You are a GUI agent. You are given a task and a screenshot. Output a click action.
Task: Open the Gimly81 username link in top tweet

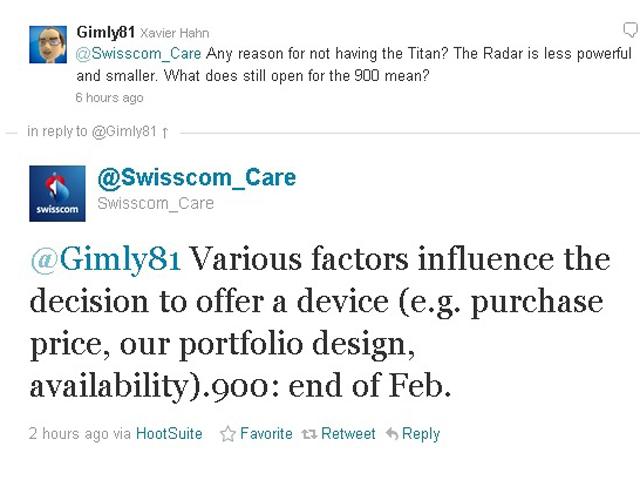105,32
